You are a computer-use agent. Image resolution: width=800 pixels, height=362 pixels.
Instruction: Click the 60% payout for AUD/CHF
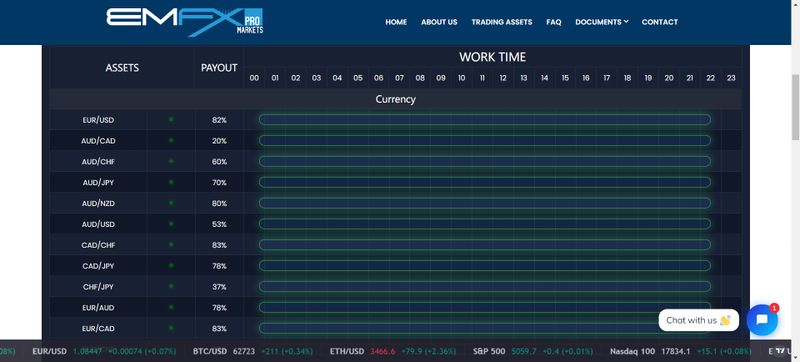(x=219, y=162)
